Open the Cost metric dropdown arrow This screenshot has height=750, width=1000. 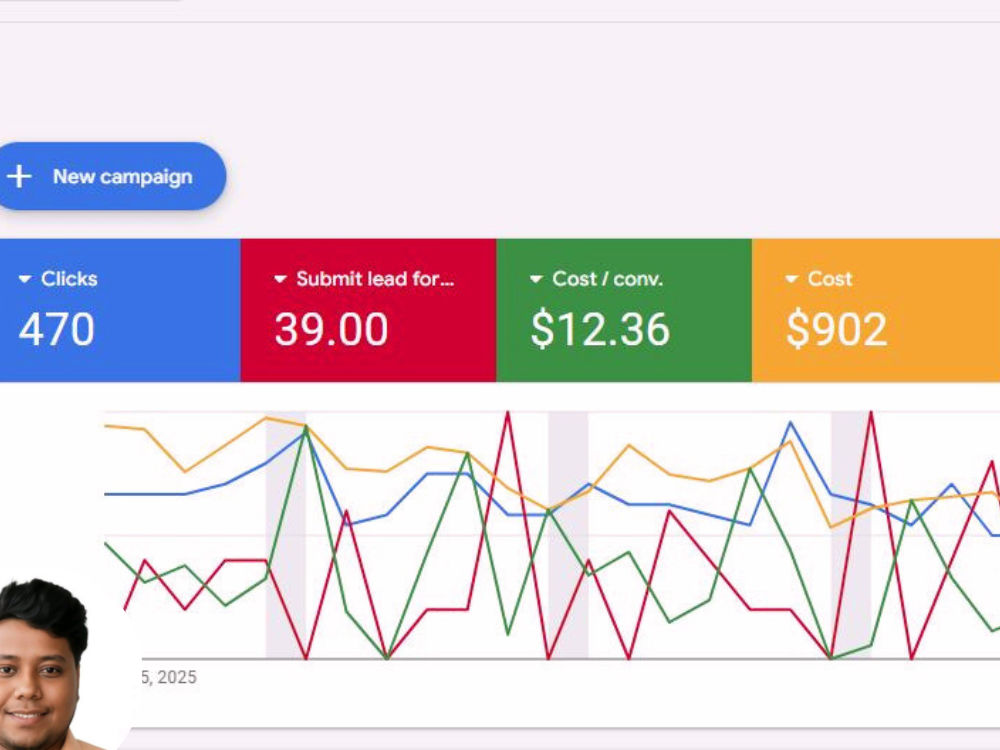click(791, 279)
